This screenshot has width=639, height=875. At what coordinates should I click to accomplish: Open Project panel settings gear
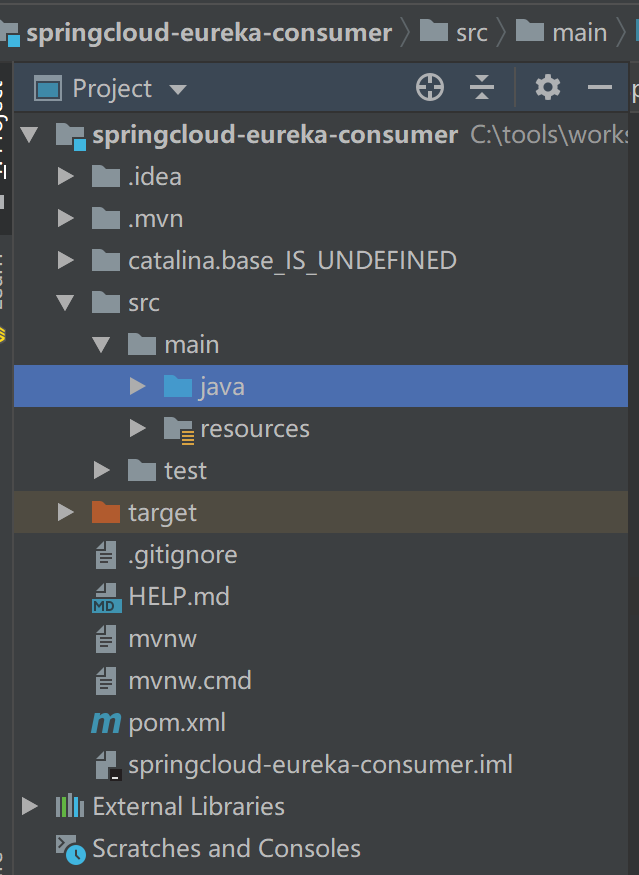click(x=547, y=88)
